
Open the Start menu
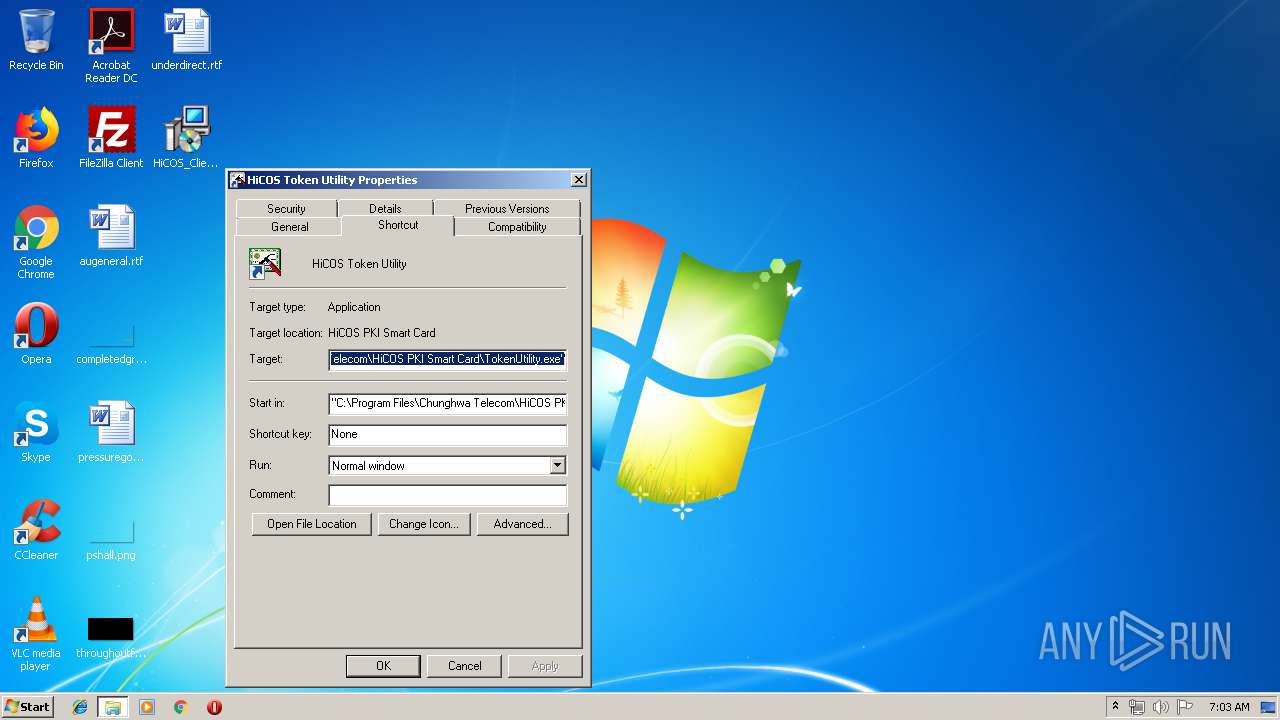click(27, 706)
